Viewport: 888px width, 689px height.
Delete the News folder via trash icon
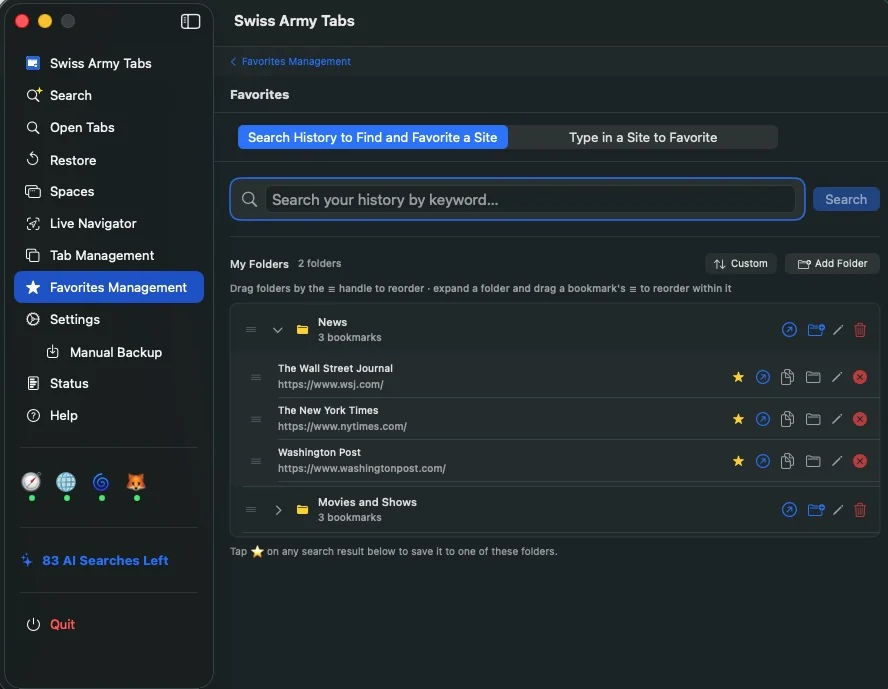860,329
